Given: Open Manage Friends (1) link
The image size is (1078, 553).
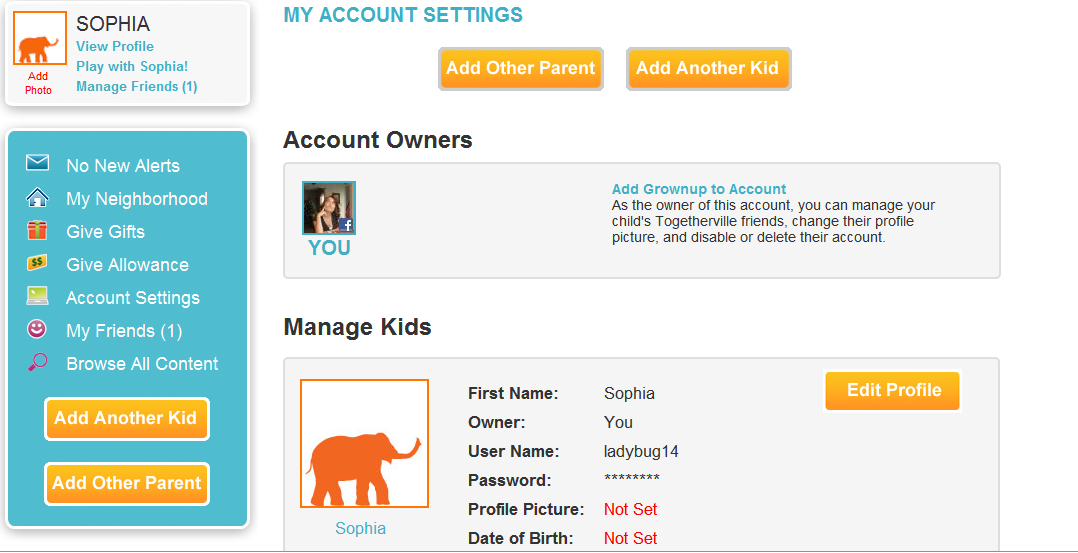Looking at the screenshot, I should (137, 86).
